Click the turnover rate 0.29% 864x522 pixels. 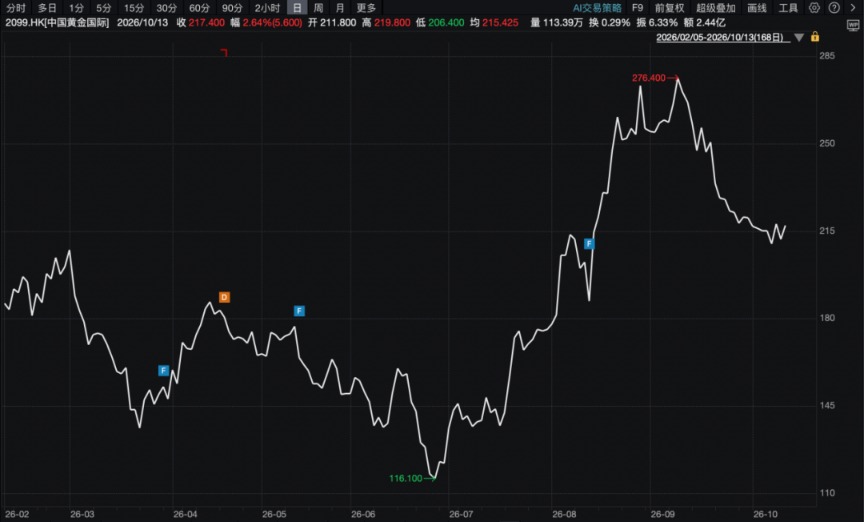[615, 23]
